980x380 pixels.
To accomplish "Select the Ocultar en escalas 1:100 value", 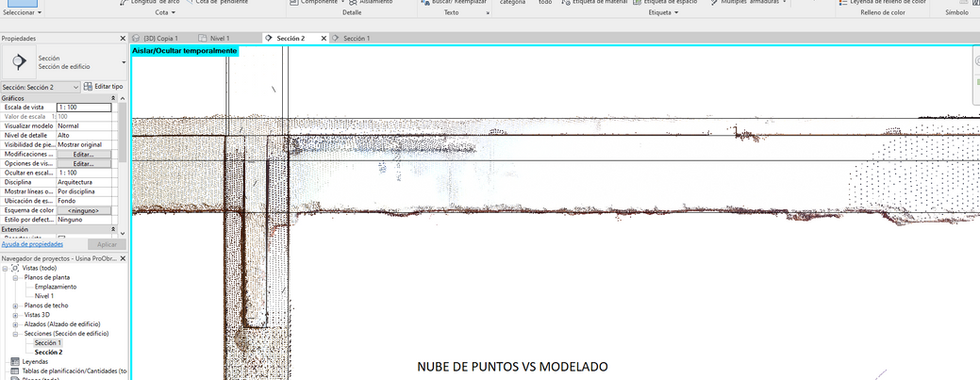I will point(84,172).
